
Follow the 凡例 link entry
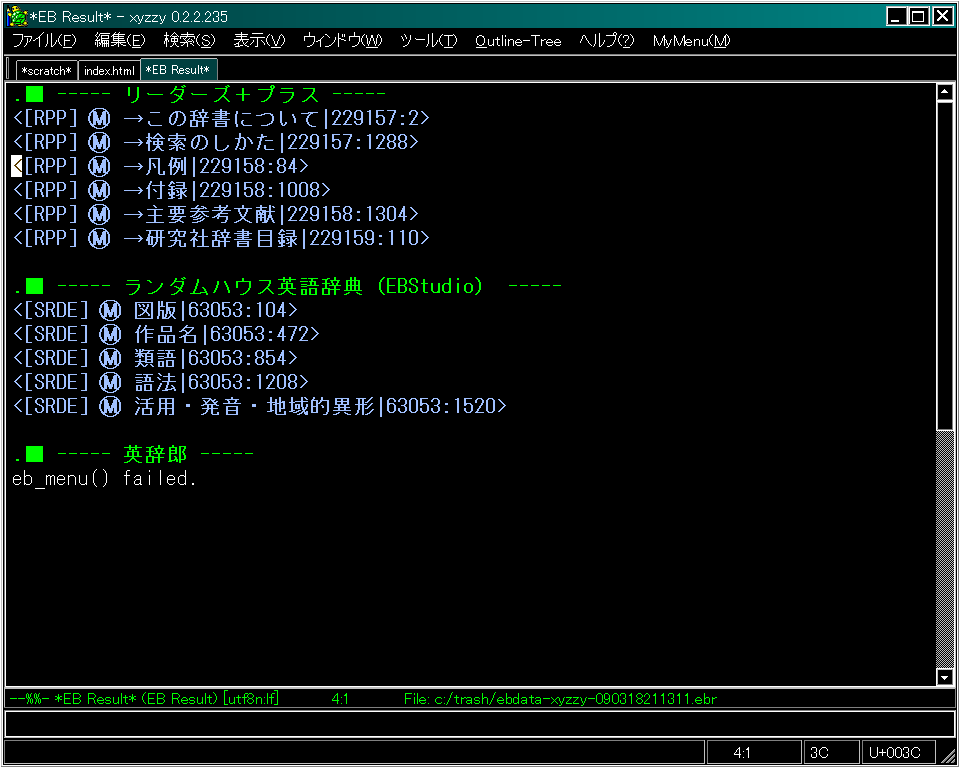coord(160,166)
